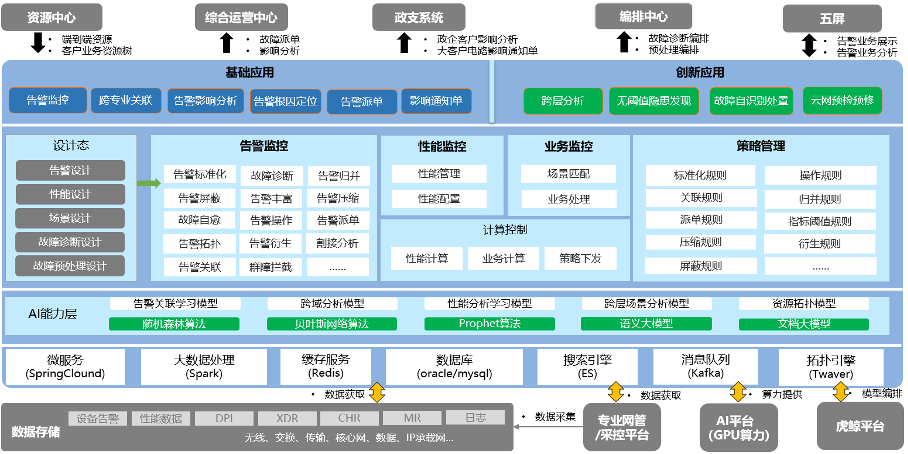Open the 数据库 (oracle/mysql) box
908x454 pixels.
pyautogui.click(x=455, y=367)
